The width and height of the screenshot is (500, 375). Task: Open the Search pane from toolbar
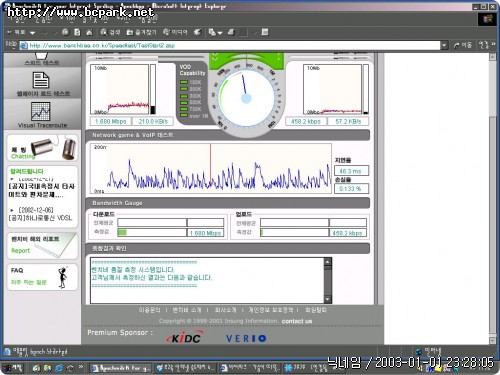[x=110, y=32]
